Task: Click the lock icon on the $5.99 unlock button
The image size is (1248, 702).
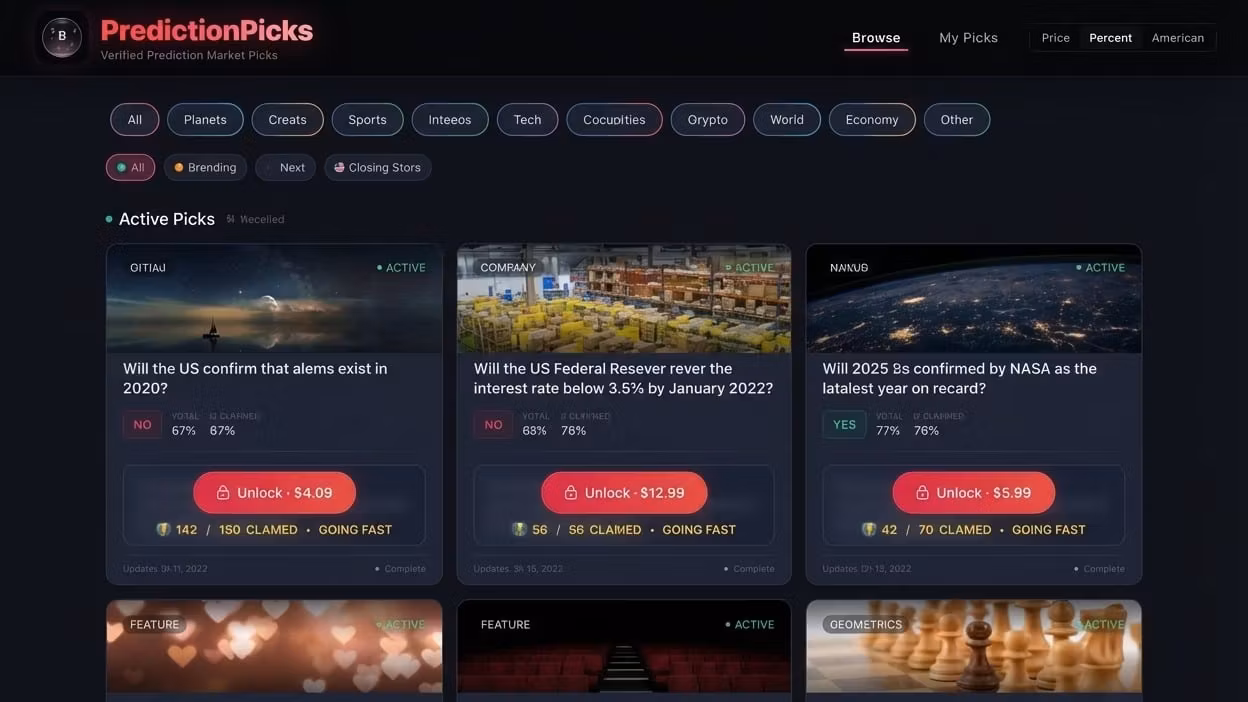Action: tap(922, 493)
